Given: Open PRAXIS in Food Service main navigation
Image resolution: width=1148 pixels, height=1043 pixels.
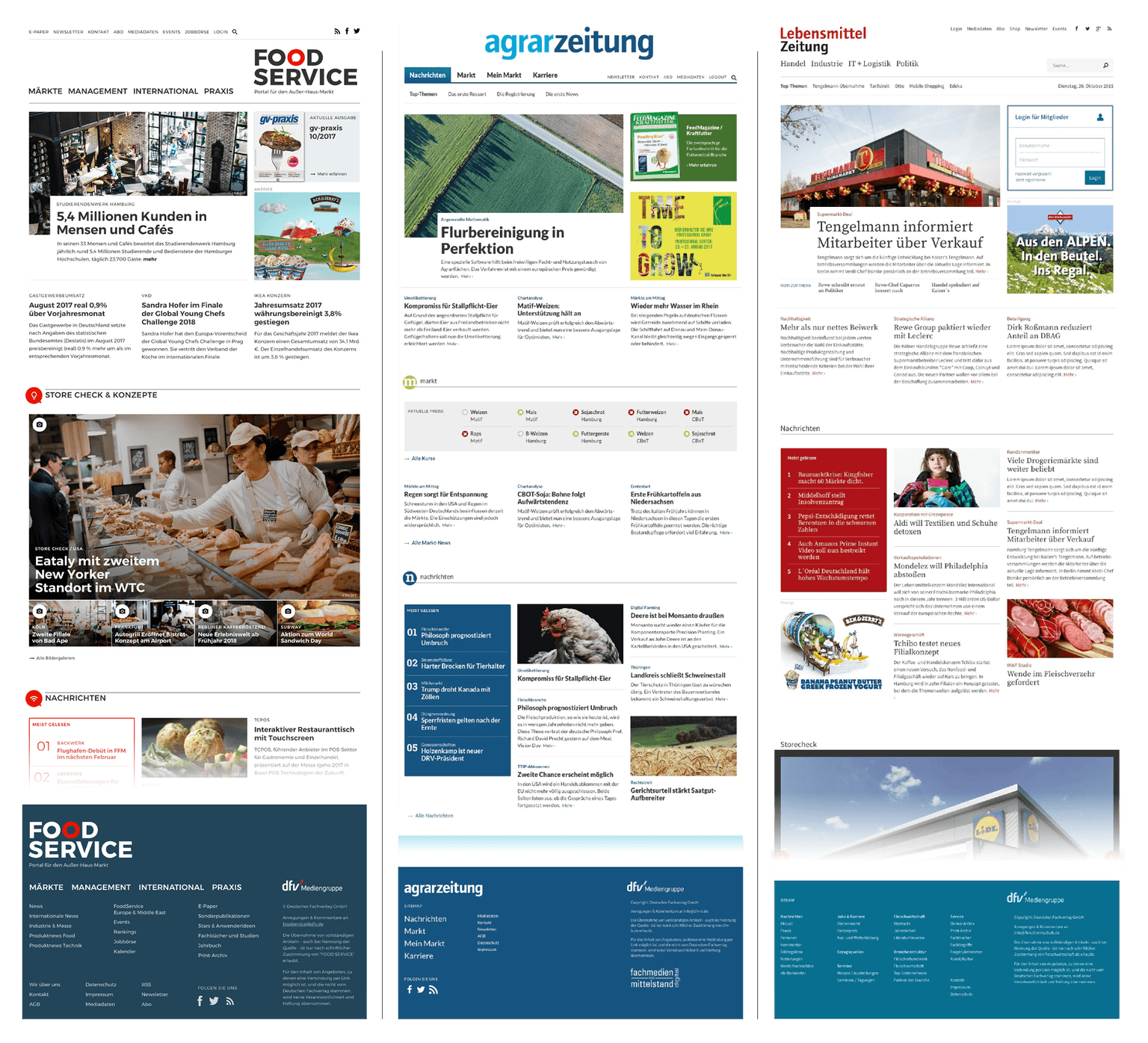Looking at the screenshot, I should coord(219,91).
